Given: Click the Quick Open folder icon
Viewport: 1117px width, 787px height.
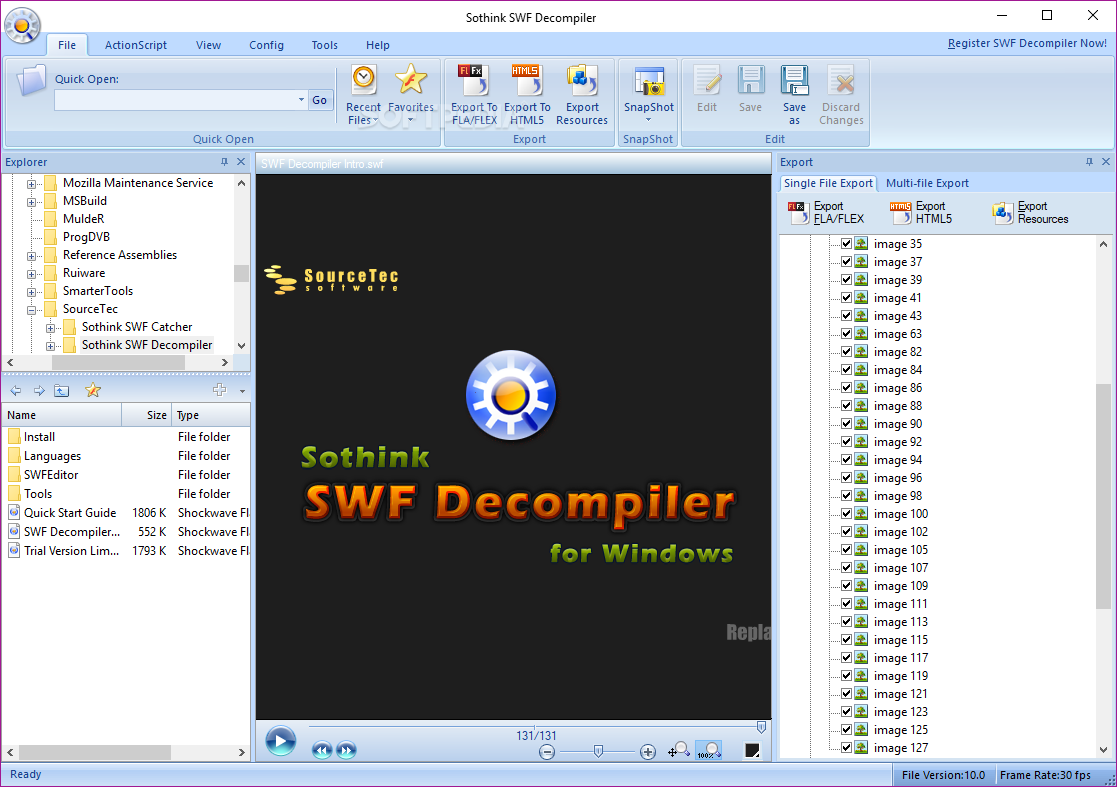Looking at the screenshot, I should [31, 80].
